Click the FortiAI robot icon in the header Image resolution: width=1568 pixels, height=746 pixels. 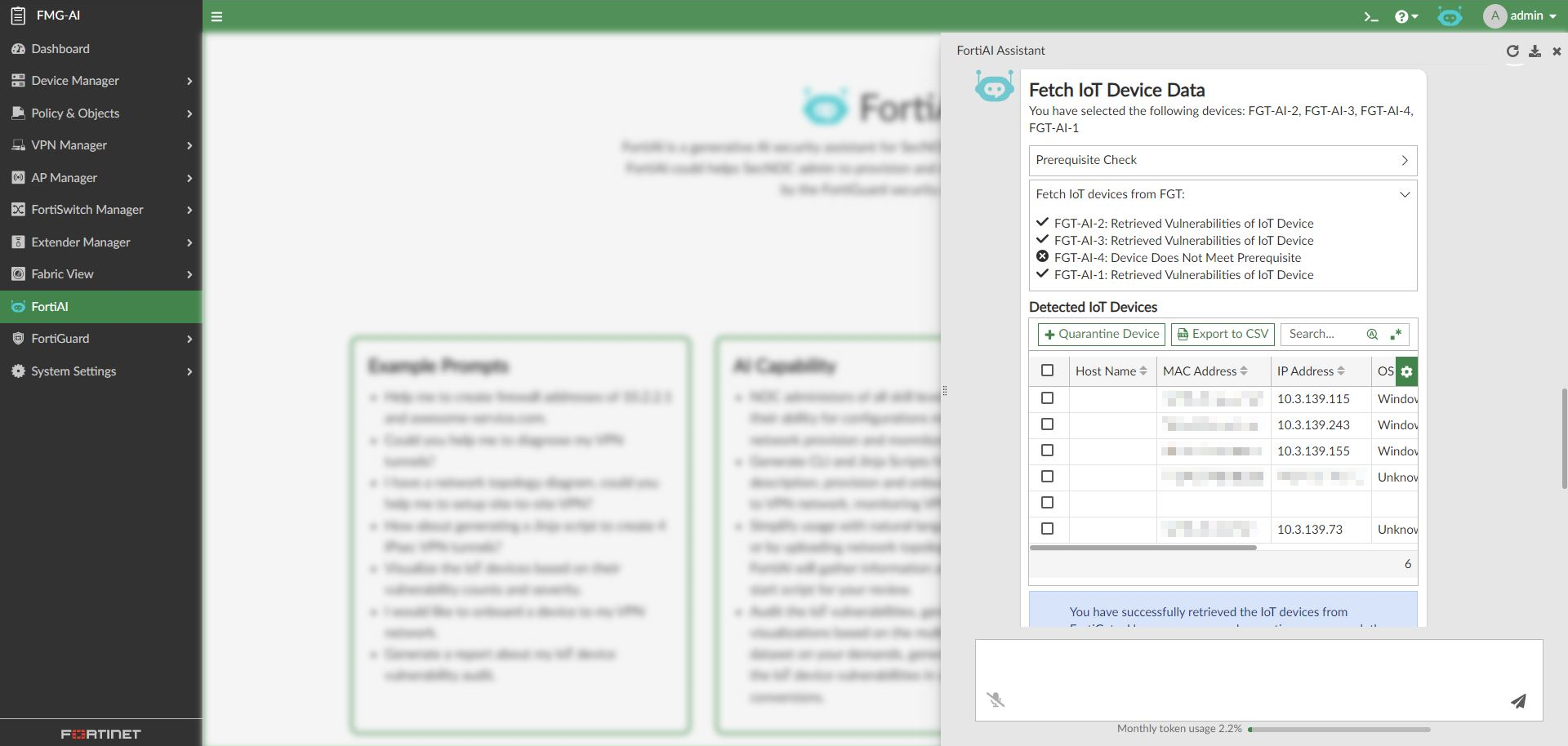pyautogui.click(x=1450, y=16)
